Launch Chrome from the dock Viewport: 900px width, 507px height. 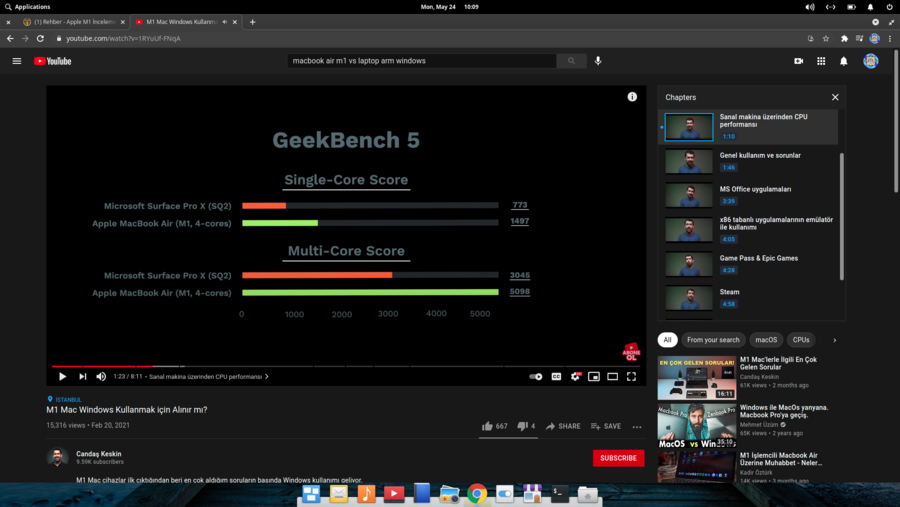(477, 494)
